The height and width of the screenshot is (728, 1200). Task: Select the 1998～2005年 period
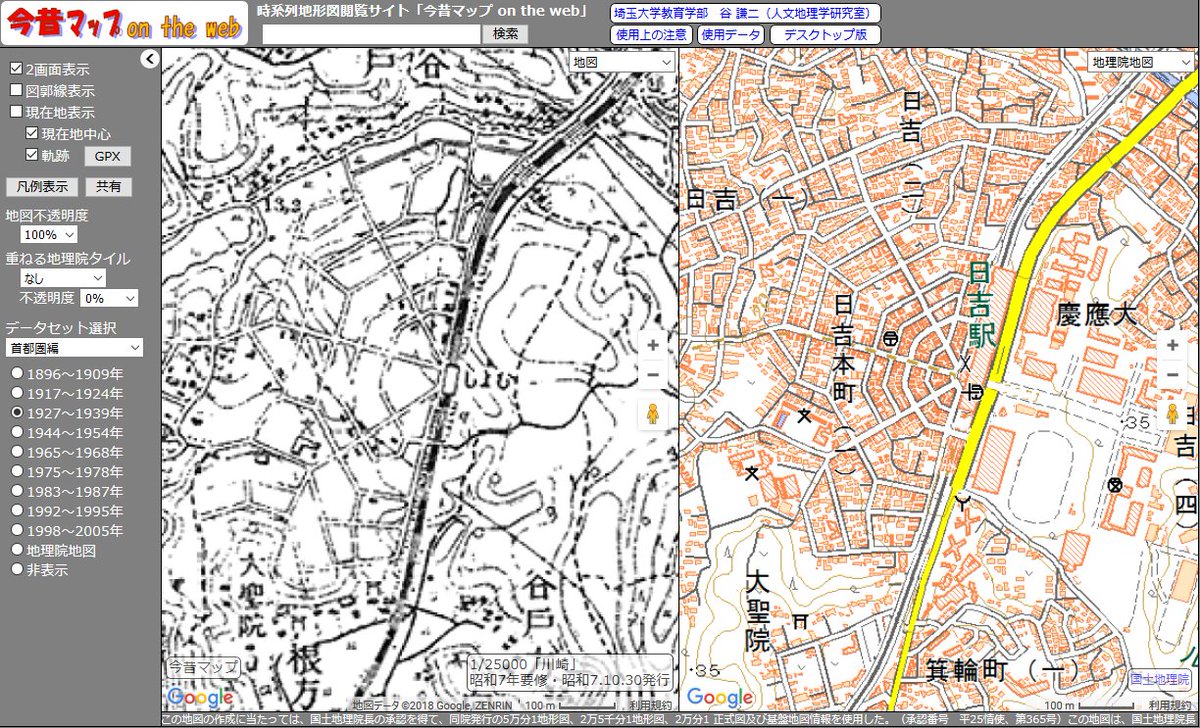(17, 530)
